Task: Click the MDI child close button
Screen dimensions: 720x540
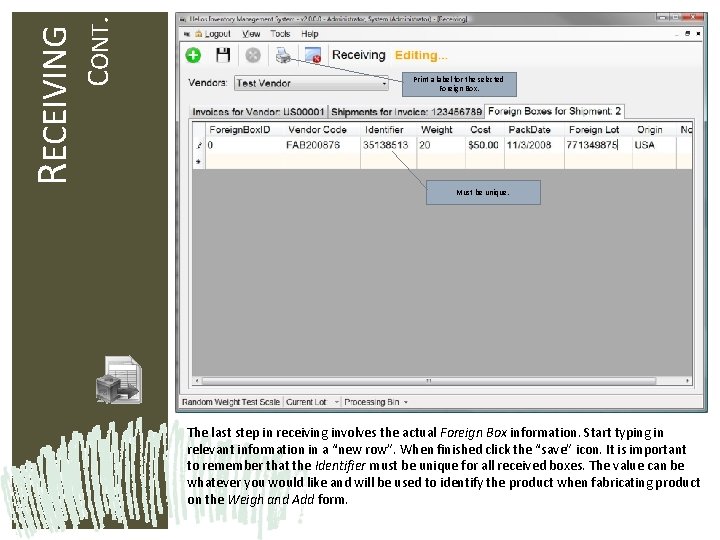Action: pos(698,34)
